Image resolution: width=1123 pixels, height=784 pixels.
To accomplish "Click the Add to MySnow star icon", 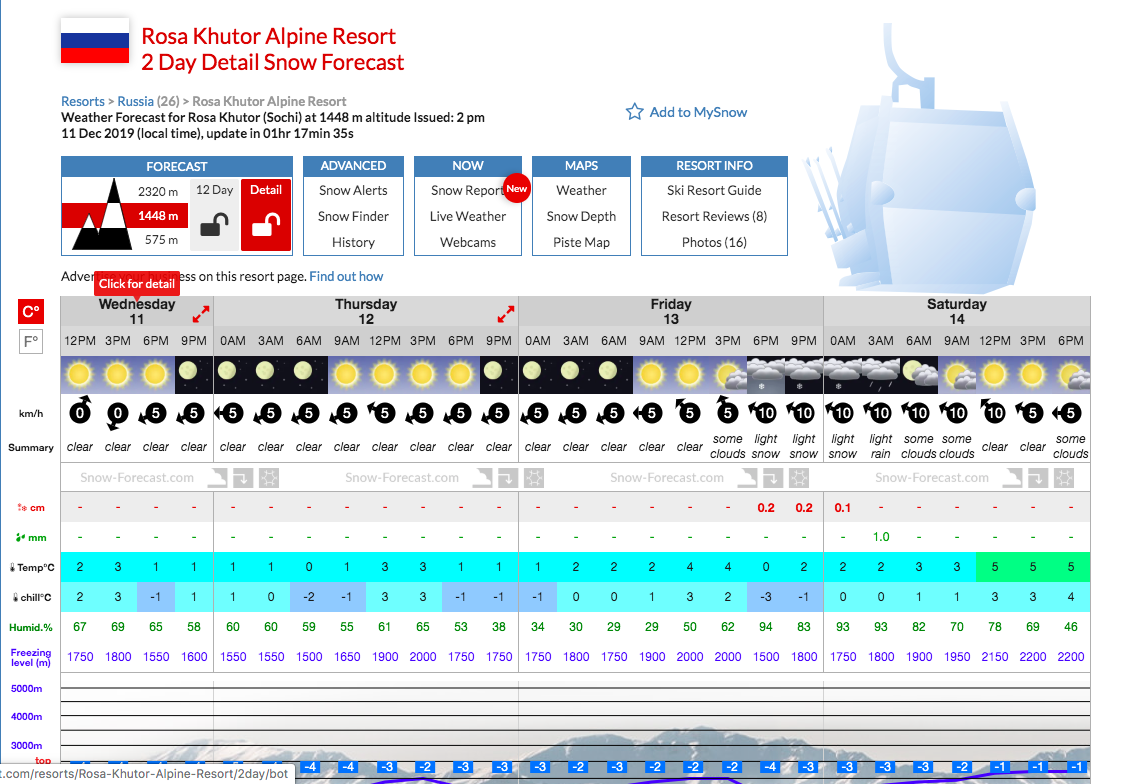I will 635,112.
